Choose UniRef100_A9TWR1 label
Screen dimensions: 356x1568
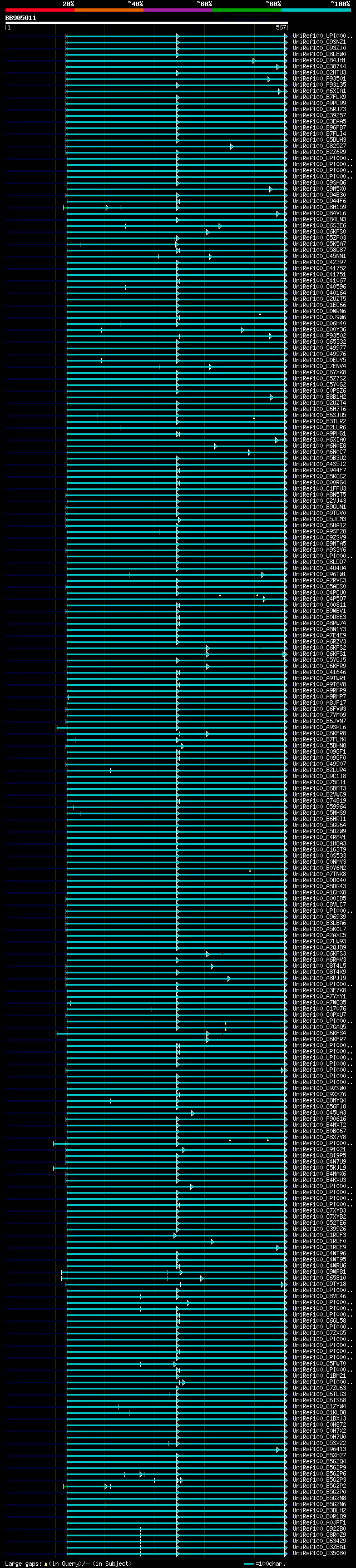pos(319,678)
